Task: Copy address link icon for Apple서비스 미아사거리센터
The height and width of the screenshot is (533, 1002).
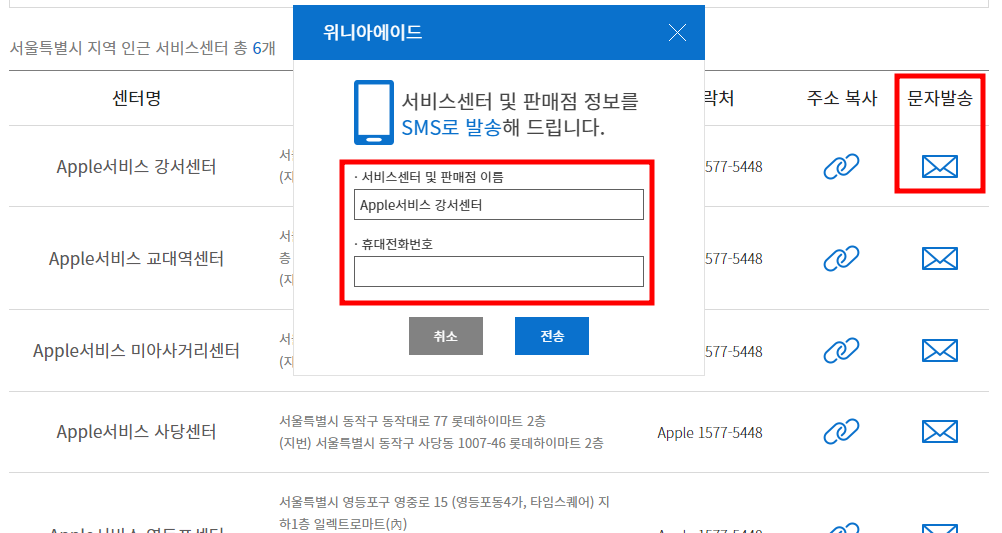Action: tap(841, 351)
